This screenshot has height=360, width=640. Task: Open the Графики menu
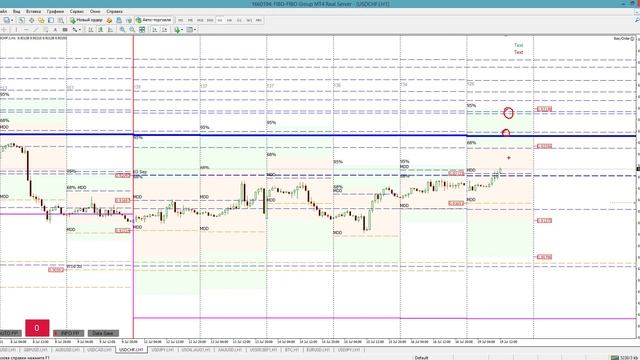(x=55, y=11)
